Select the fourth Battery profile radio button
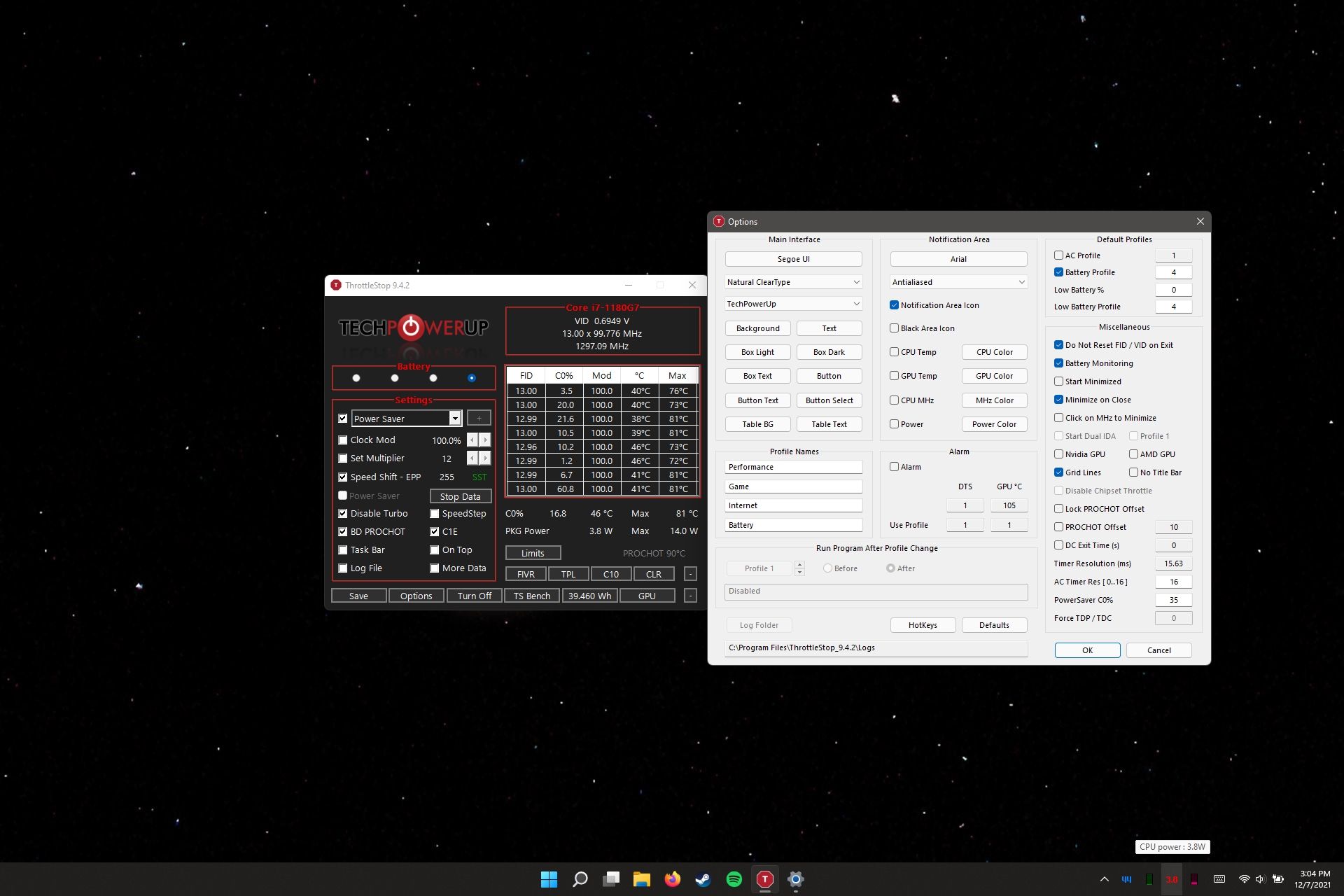Screen dimensions: 1344x896 click(471, 378)
